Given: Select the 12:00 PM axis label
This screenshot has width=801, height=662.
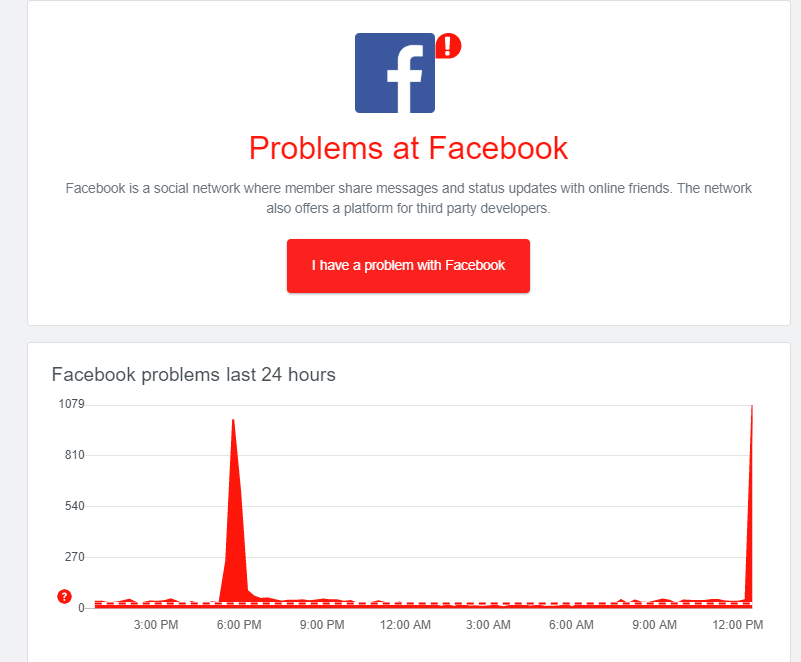Looking at the screenshot, I should pos(738,625).
